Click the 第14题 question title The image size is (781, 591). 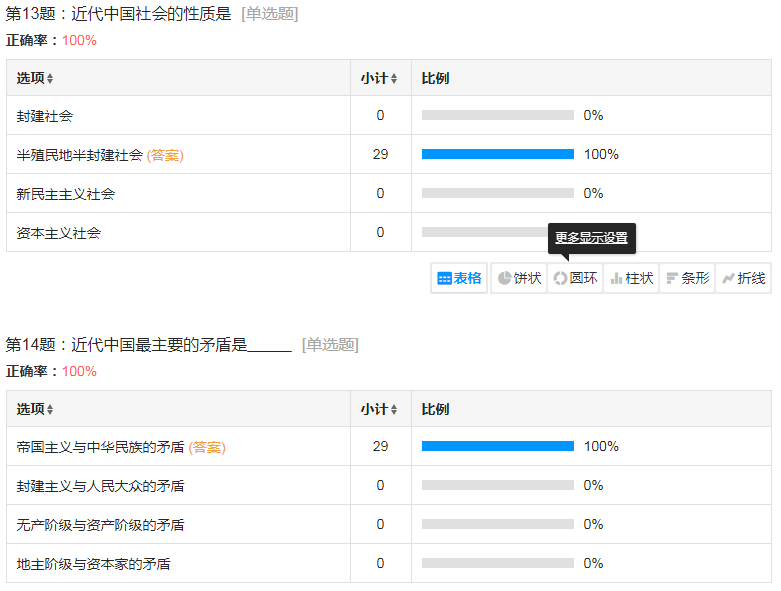[148, 345]
